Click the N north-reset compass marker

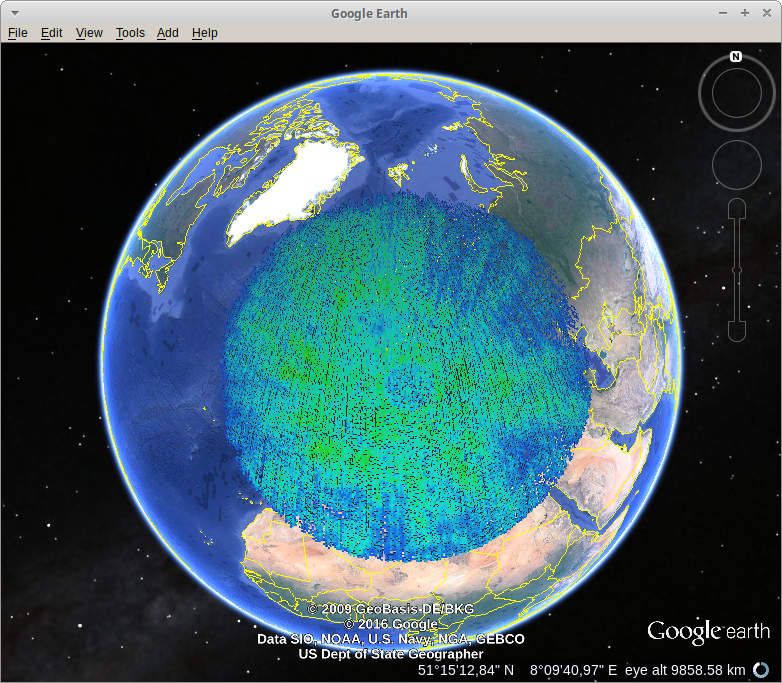click(736, 57)
